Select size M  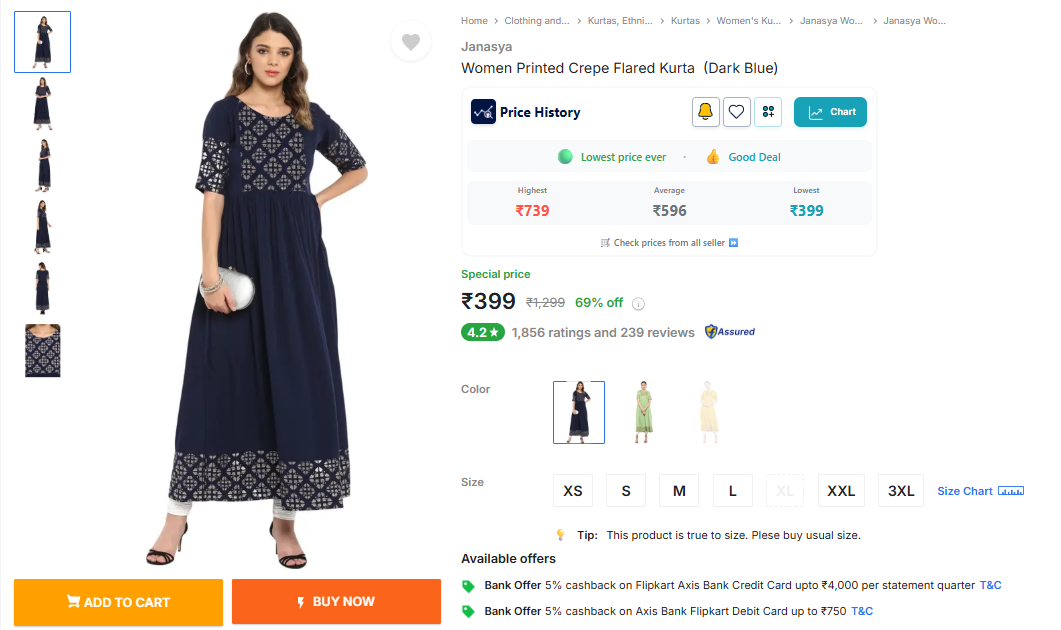point(679,491)
